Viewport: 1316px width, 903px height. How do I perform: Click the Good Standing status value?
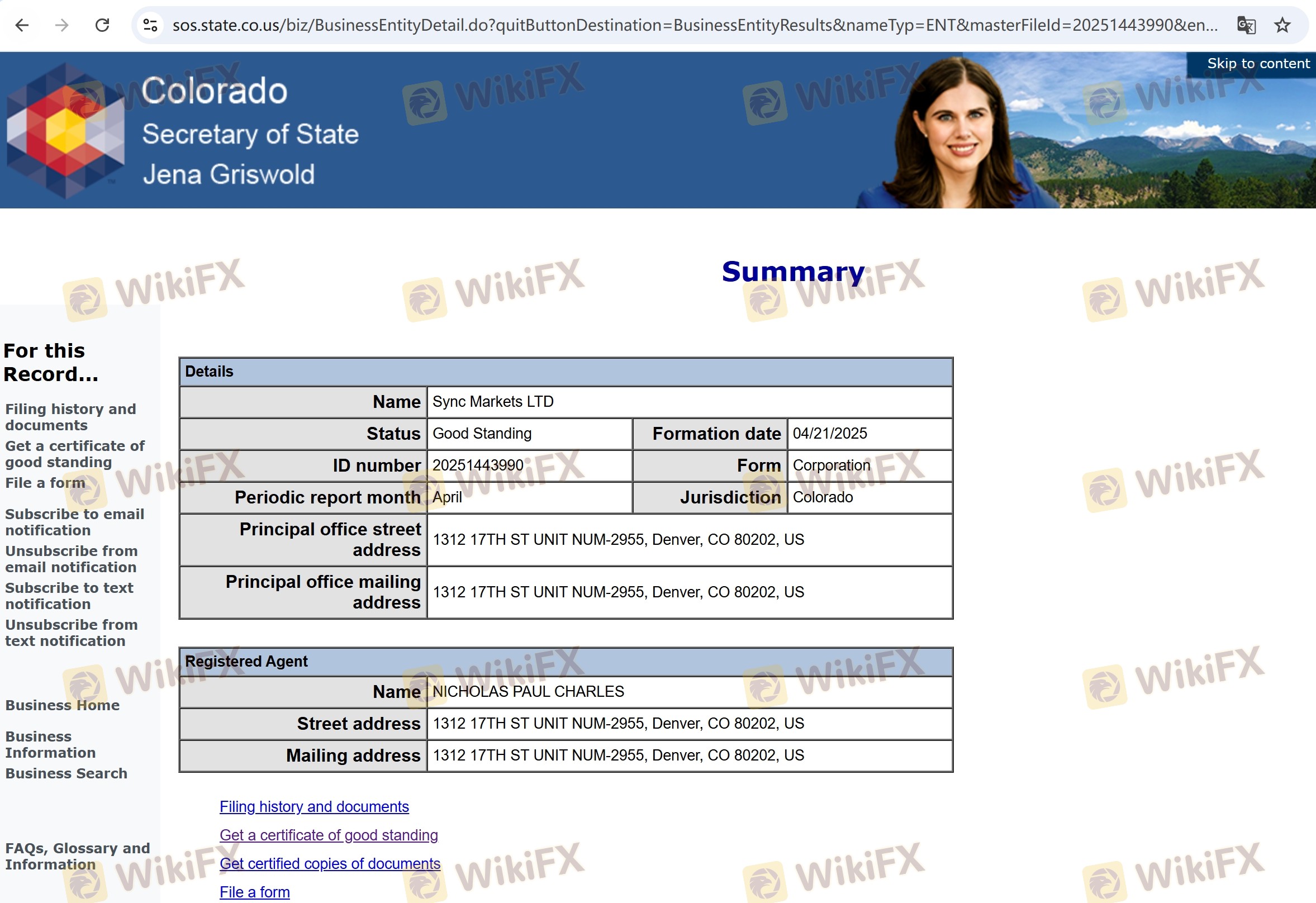click(482, 433)
